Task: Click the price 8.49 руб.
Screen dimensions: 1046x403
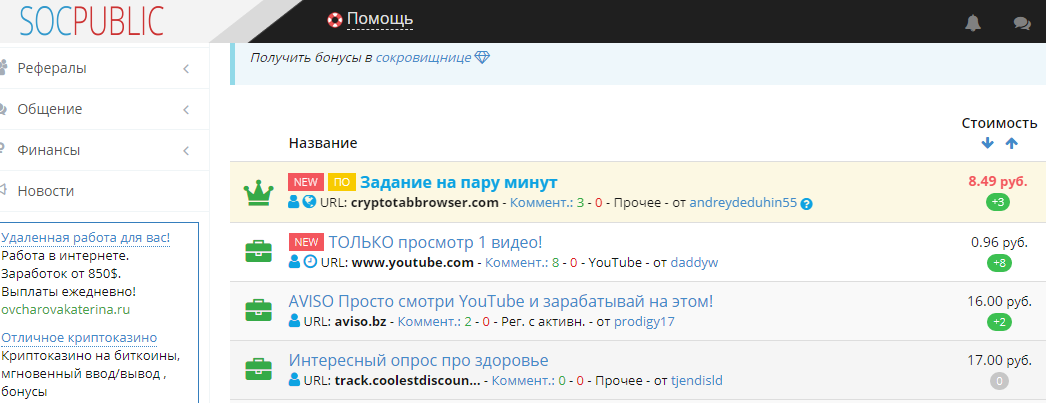Action: pos(999,181)
